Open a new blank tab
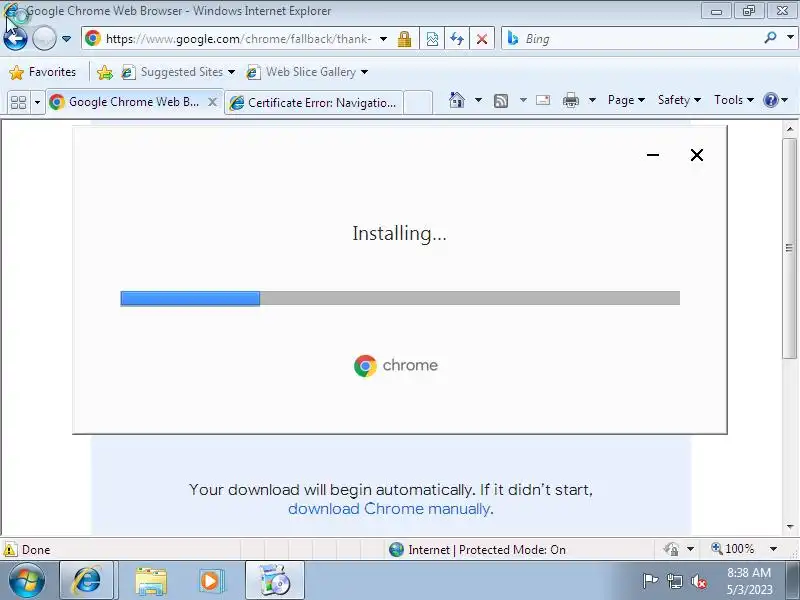Image resolution: width=800 pixels, height=600 pixels. (418, 103)
